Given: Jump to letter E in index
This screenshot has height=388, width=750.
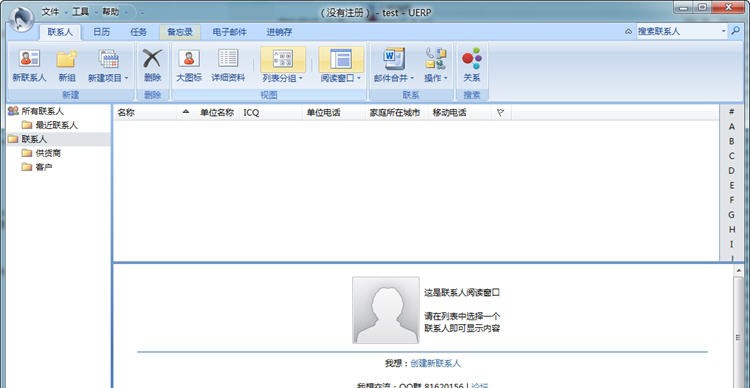Looking at the screenshot, I should 731,185.
